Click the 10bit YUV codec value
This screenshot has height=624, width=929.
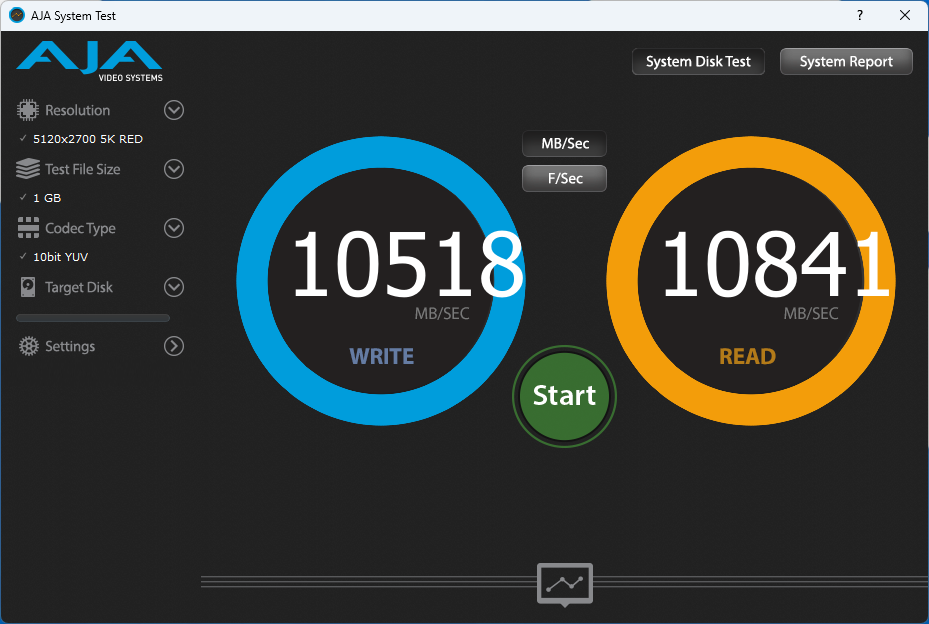point(60,257)
